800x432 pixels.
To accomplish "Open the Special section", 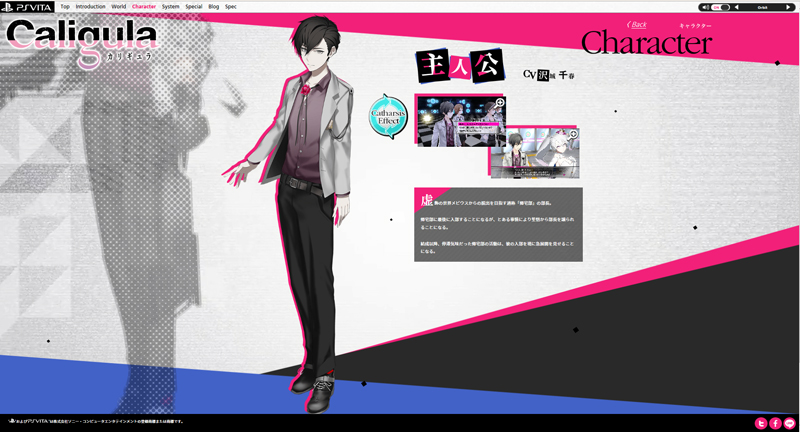I will click(x=194, y=7).
